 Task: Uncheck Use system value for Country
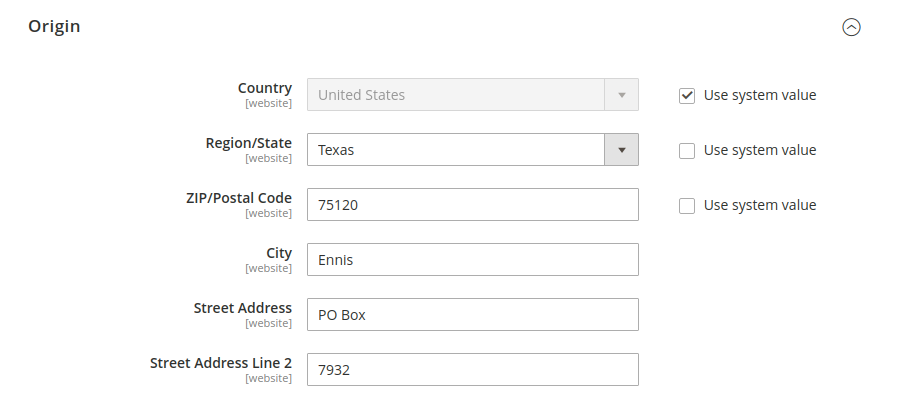click(x=687, y=96)
